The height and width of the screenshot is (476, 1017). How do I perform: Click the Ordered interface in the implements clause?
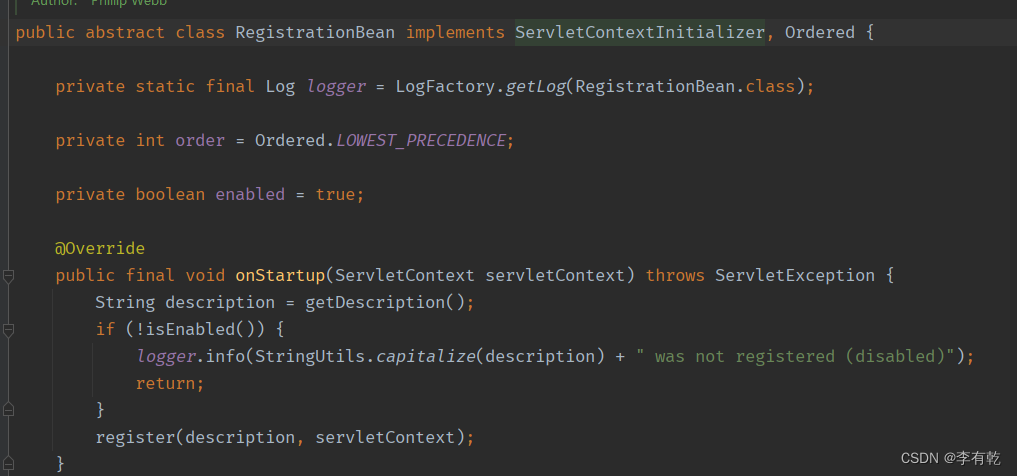pos(819,32)
